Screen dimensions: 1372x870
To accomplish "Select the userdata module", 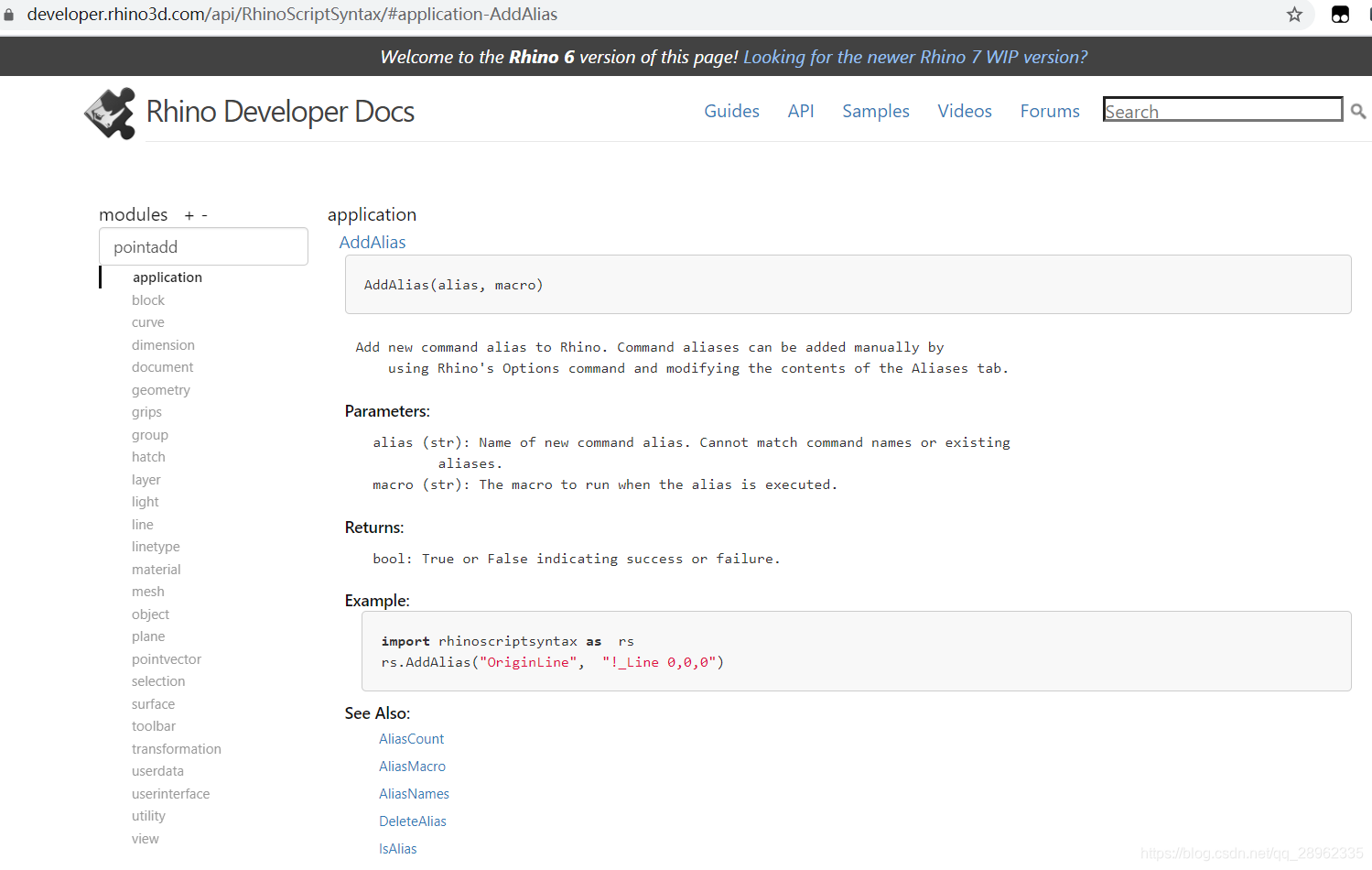I will [157, 771].
